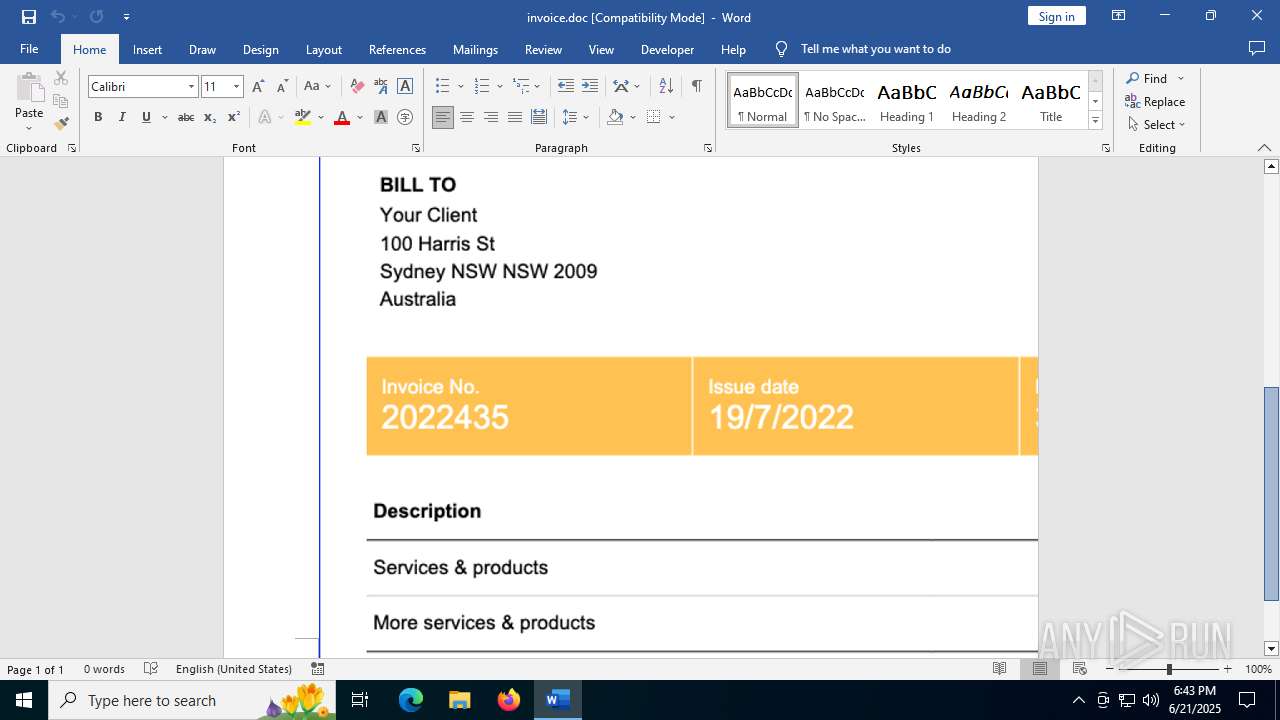The width and height of the screenshot is (1280, 720).
Task: Switch to the Layout tab
Action: (x=324, y=49)
